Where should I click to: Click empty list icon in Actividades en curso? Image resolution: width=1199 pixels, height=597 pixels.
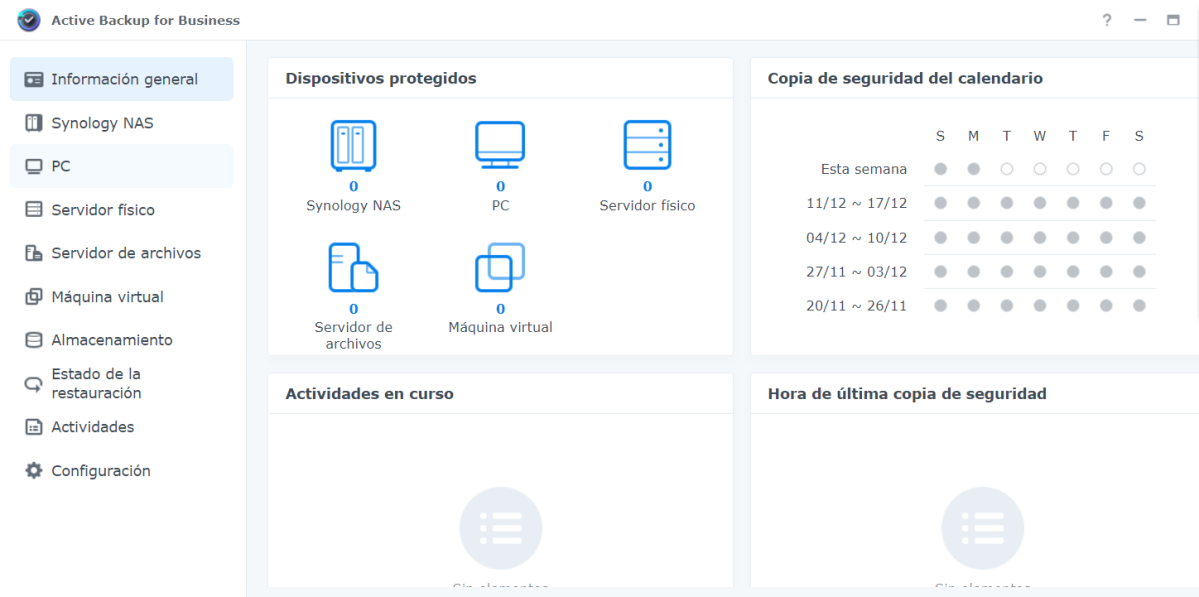(x=501, y=527)
